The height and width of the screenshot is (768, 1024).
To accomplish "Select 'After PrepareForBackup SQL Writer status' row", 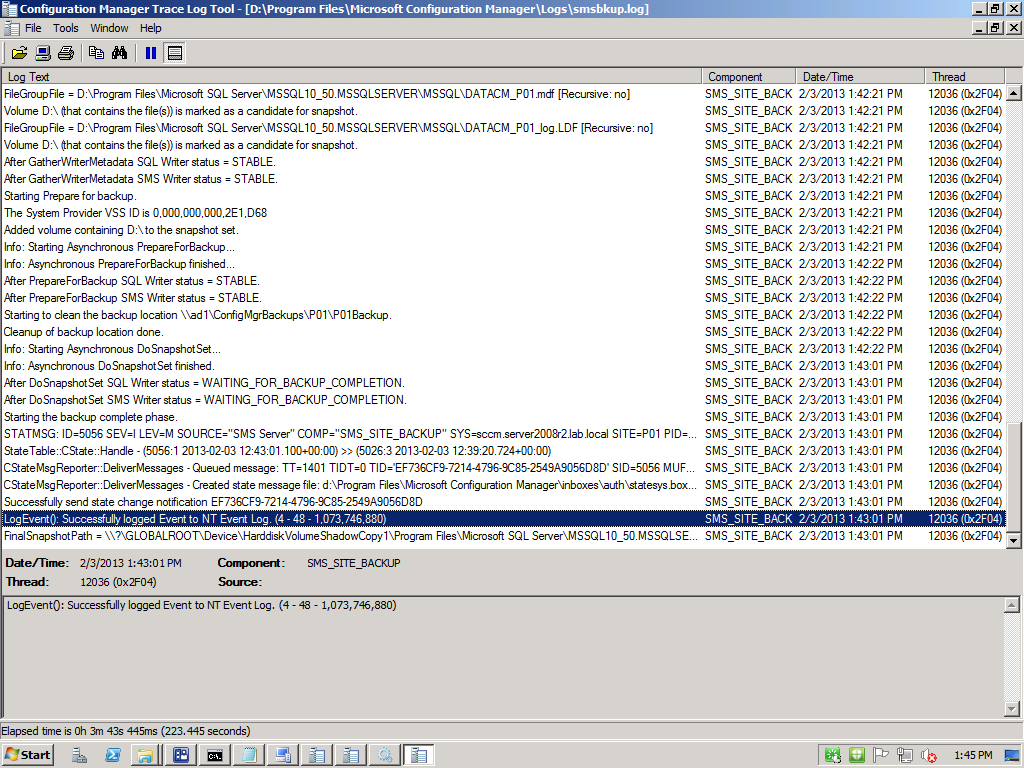I will [x=503, y=281].
